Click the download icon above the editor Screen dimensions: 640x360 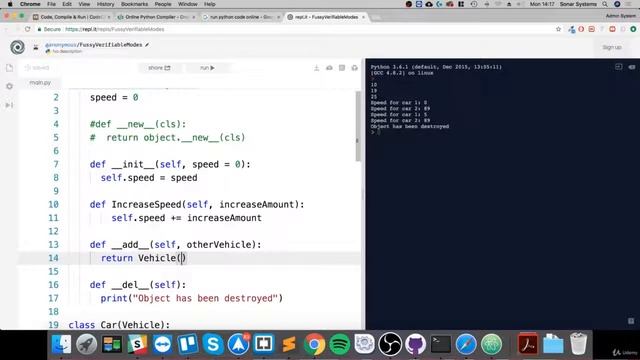[316, 68]
